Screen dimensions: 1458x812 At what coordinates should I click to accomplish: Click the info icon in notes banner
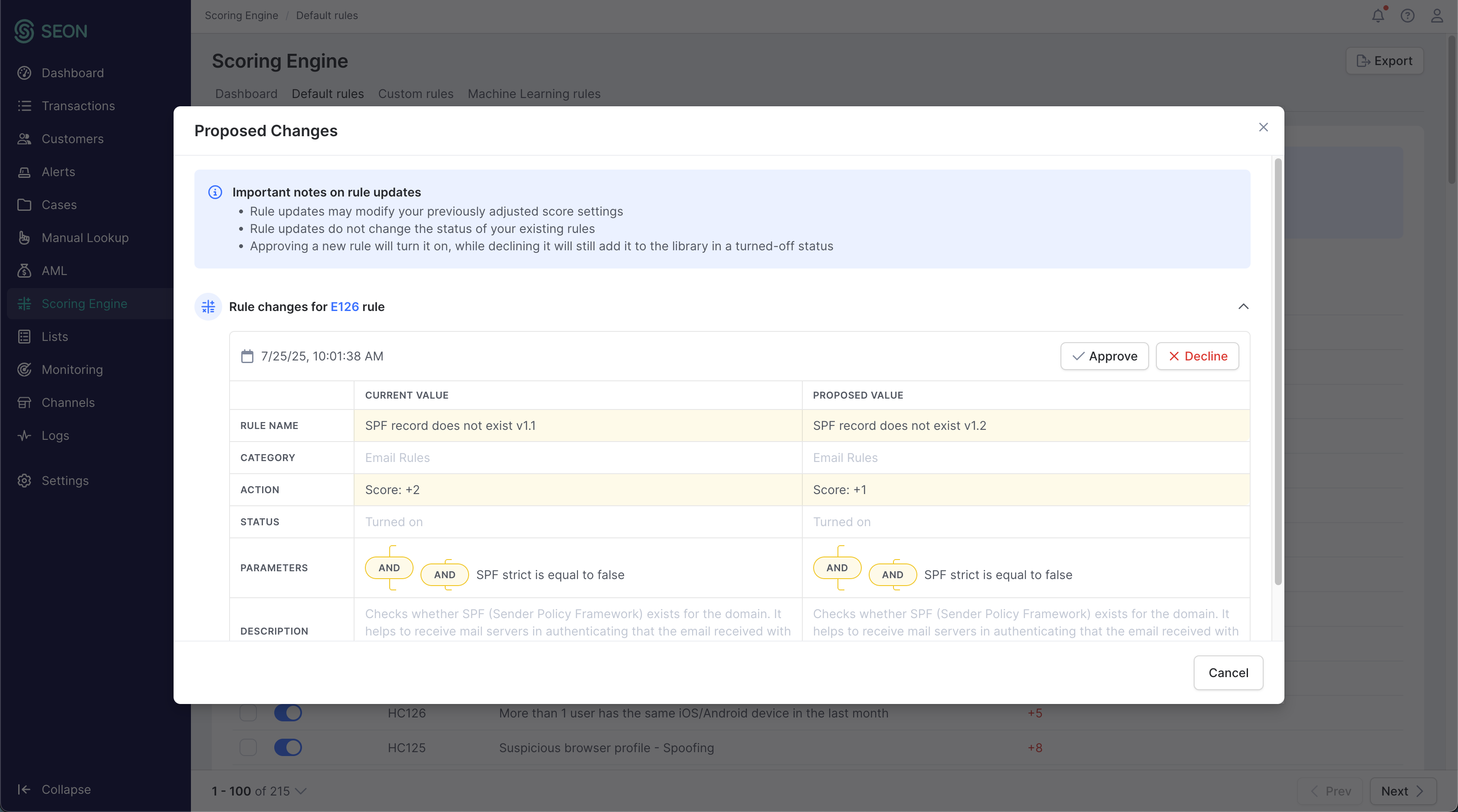tap(215, 193)
